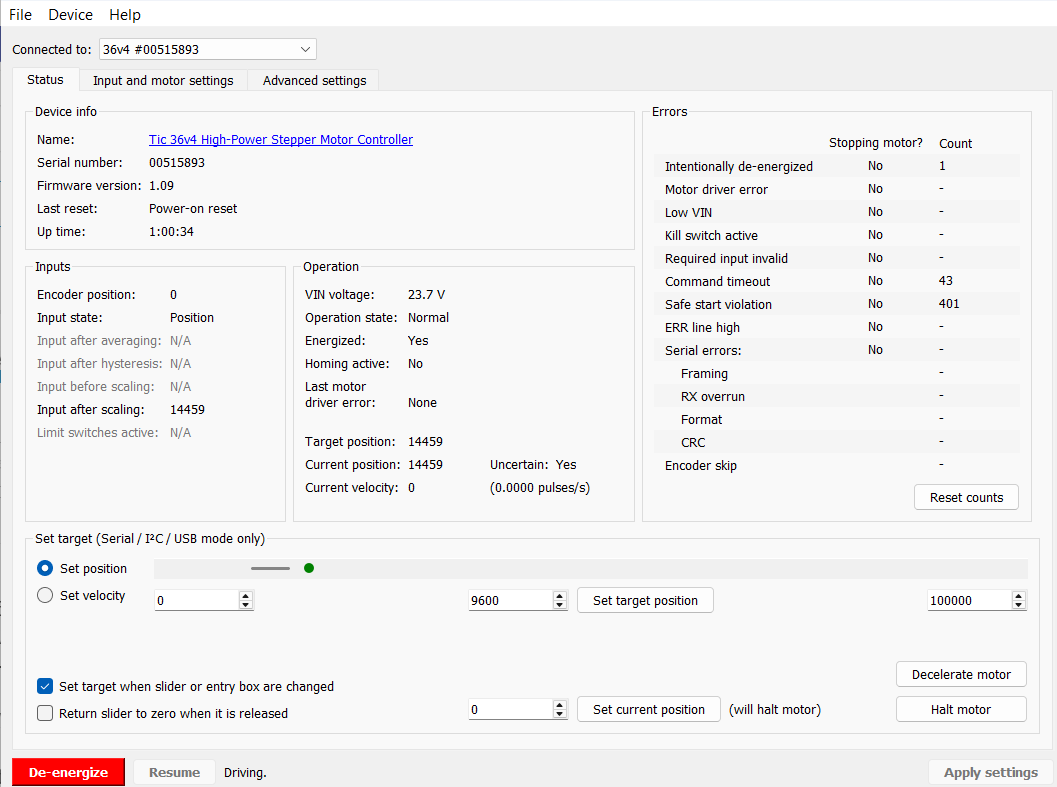
Task: Click the Resume button
Action: click(x=175, y=772)
